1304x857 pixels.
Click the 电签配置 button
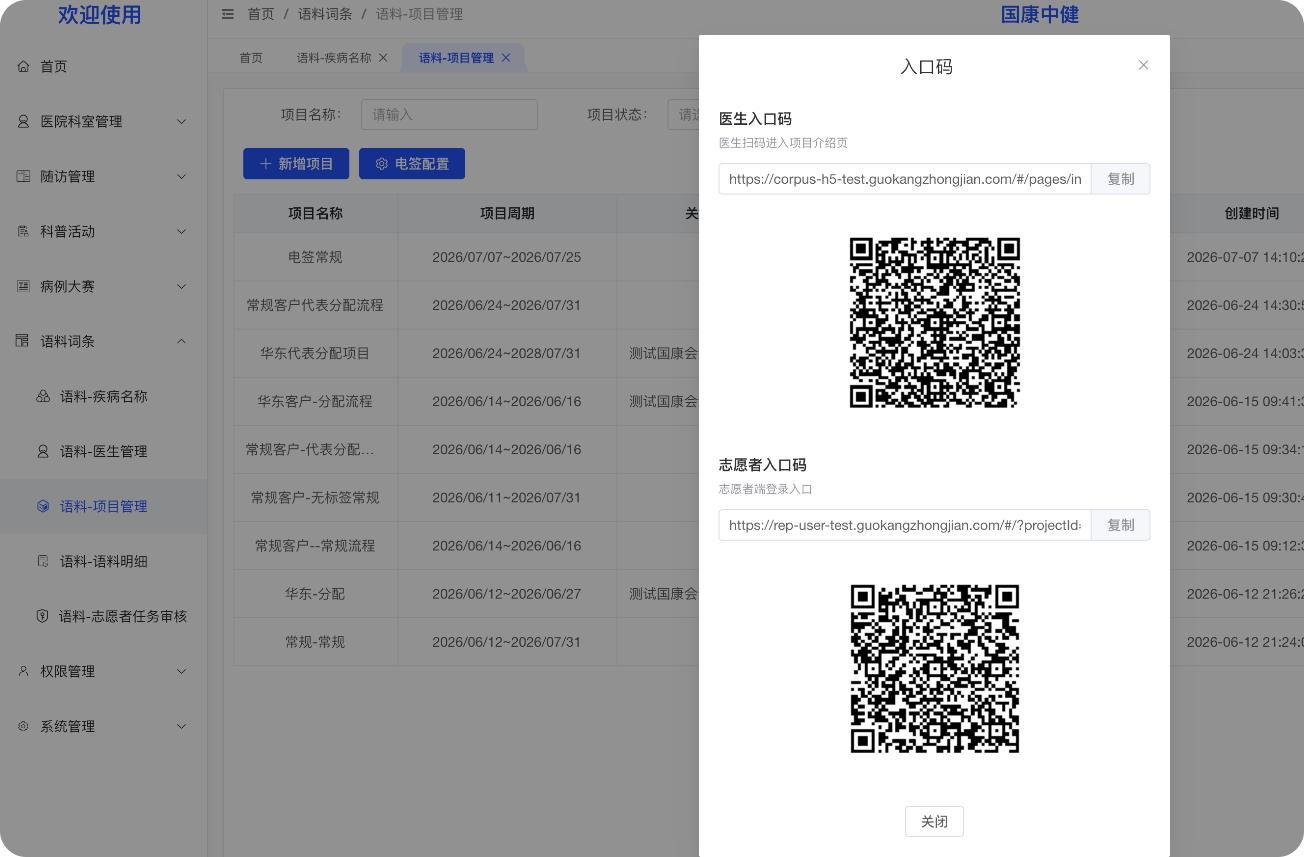tap(412, 163)
